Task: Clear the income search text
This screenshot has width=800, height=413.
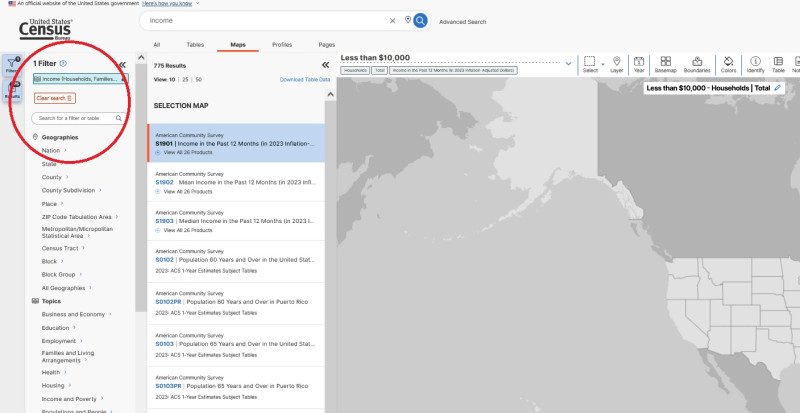Action: click(x=392, y=21)
